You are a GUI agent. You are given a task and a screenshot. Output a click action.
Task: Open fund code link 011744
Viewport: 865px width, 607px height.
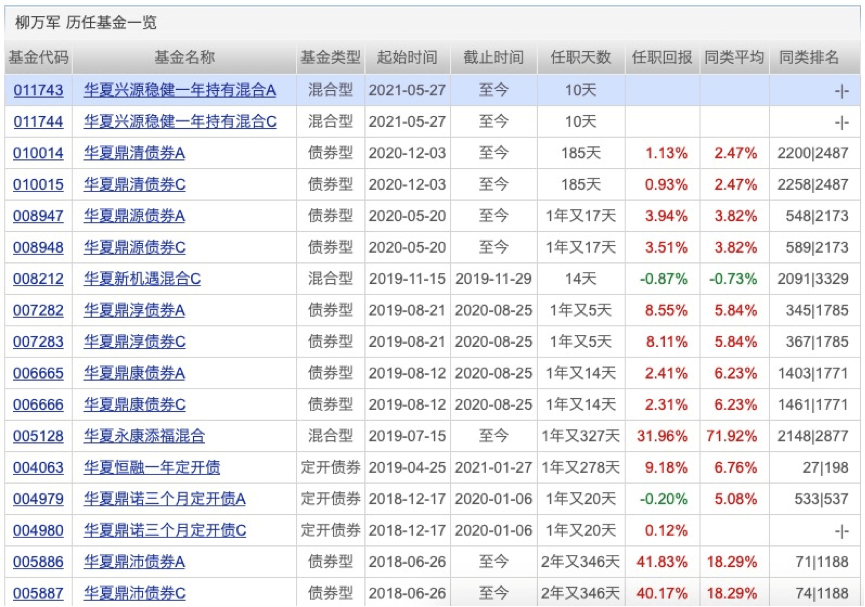[38, 121]
